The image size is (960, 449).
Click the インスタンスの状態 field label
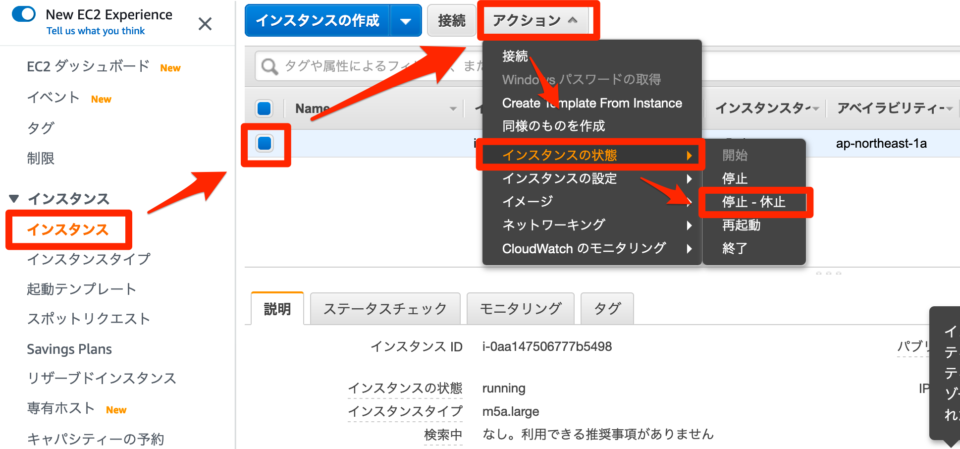pyautogui.click(x=405, y=388)
